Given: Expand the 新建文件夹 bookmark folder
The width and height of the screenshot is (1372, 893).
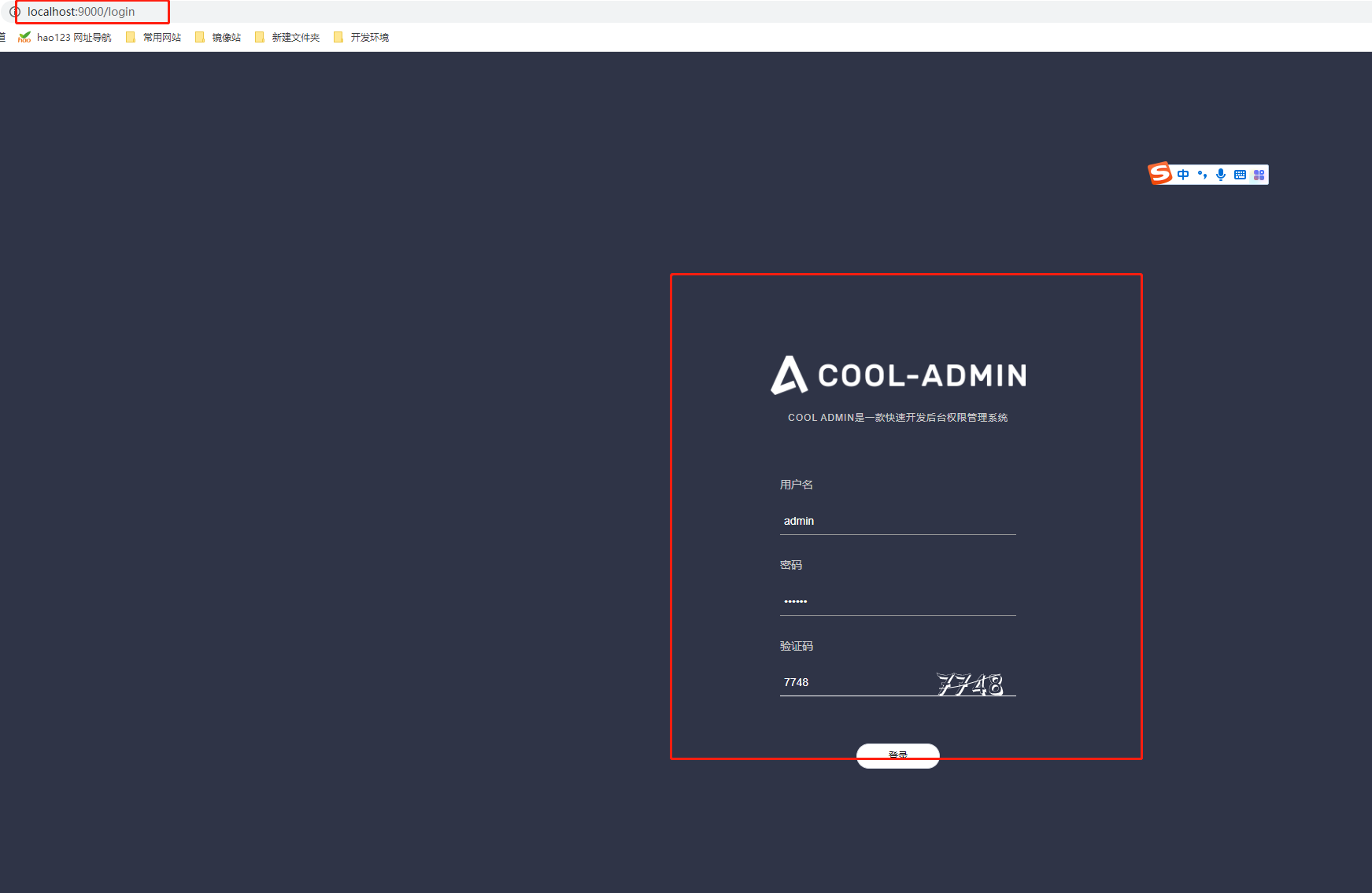Looking at the screenshot, I should coord(287,37).
